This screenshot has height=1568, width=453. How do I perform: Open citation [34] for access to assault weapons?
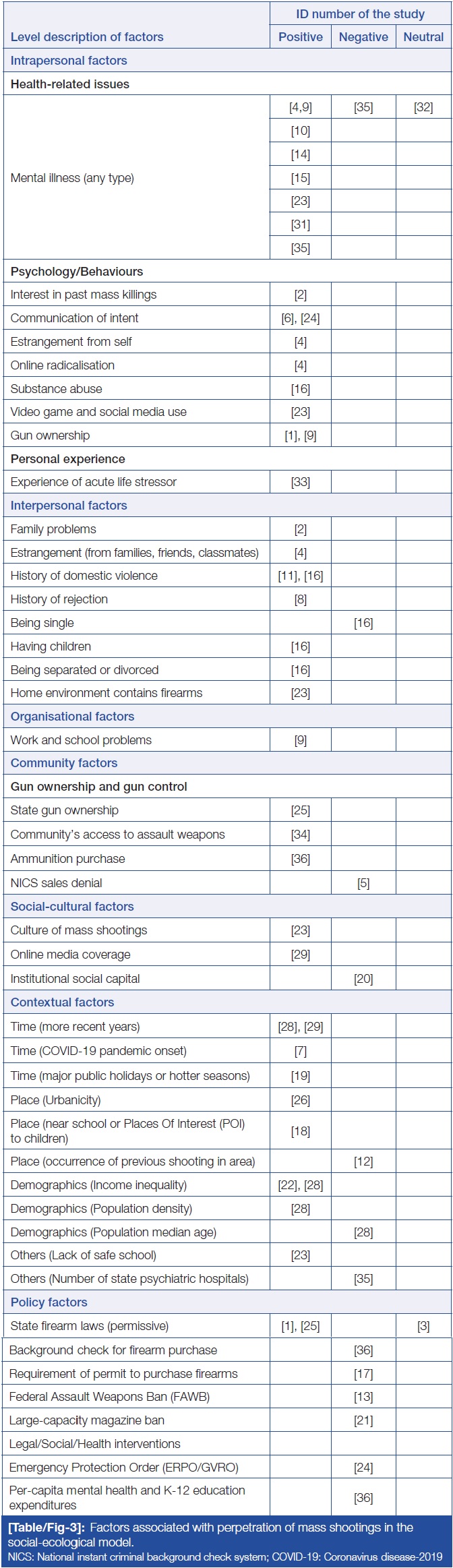pos(301,835)
